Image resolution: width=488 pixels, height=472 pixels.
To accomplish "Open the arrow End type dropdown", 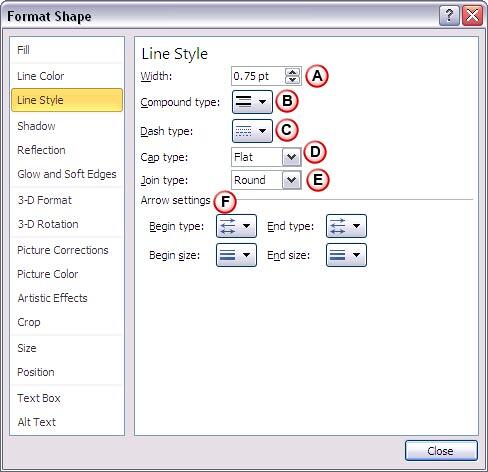I will [346, 226].
